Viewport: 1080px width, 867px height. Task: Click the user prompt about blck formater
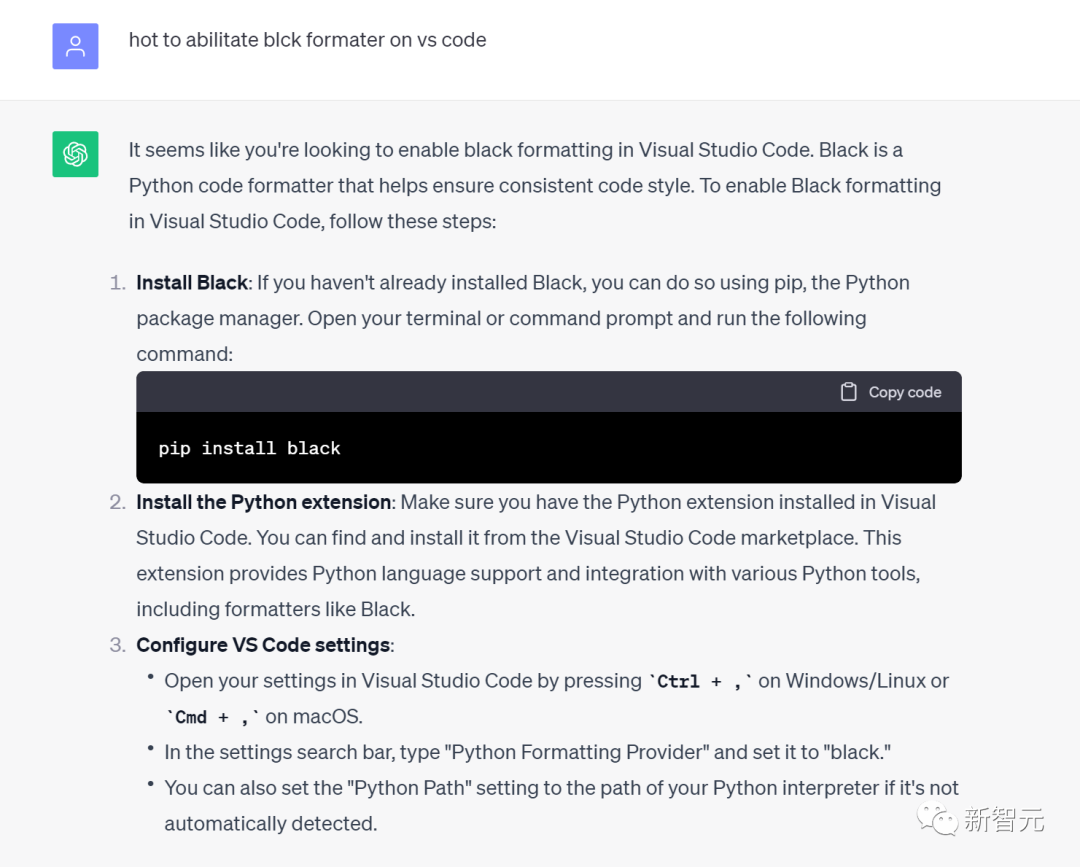pyautogui.click(x=307, y=40)
